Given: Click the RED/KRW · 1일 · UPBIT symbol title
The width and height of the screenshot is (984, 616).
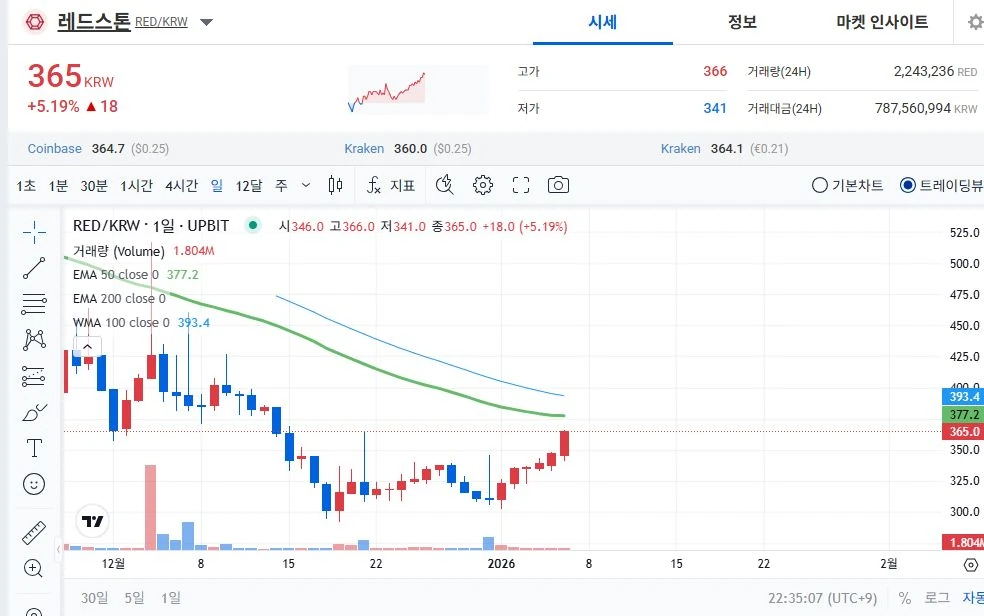Looking at the screenshot, I should point(151,226).
